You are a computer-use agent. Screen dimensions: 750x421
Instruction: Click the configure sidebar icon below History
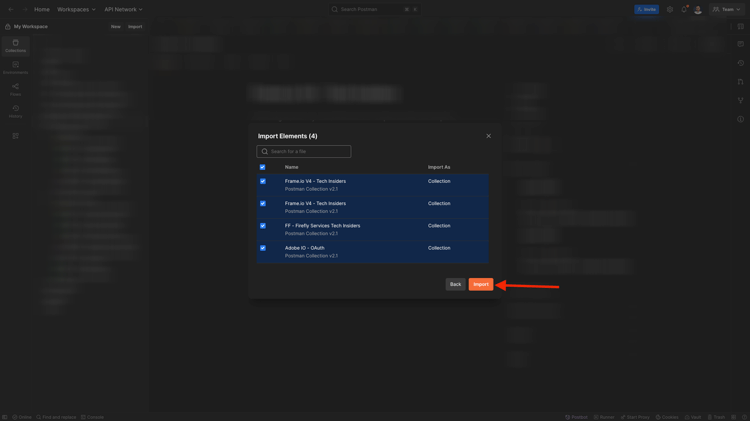click(x=15, y=136)
